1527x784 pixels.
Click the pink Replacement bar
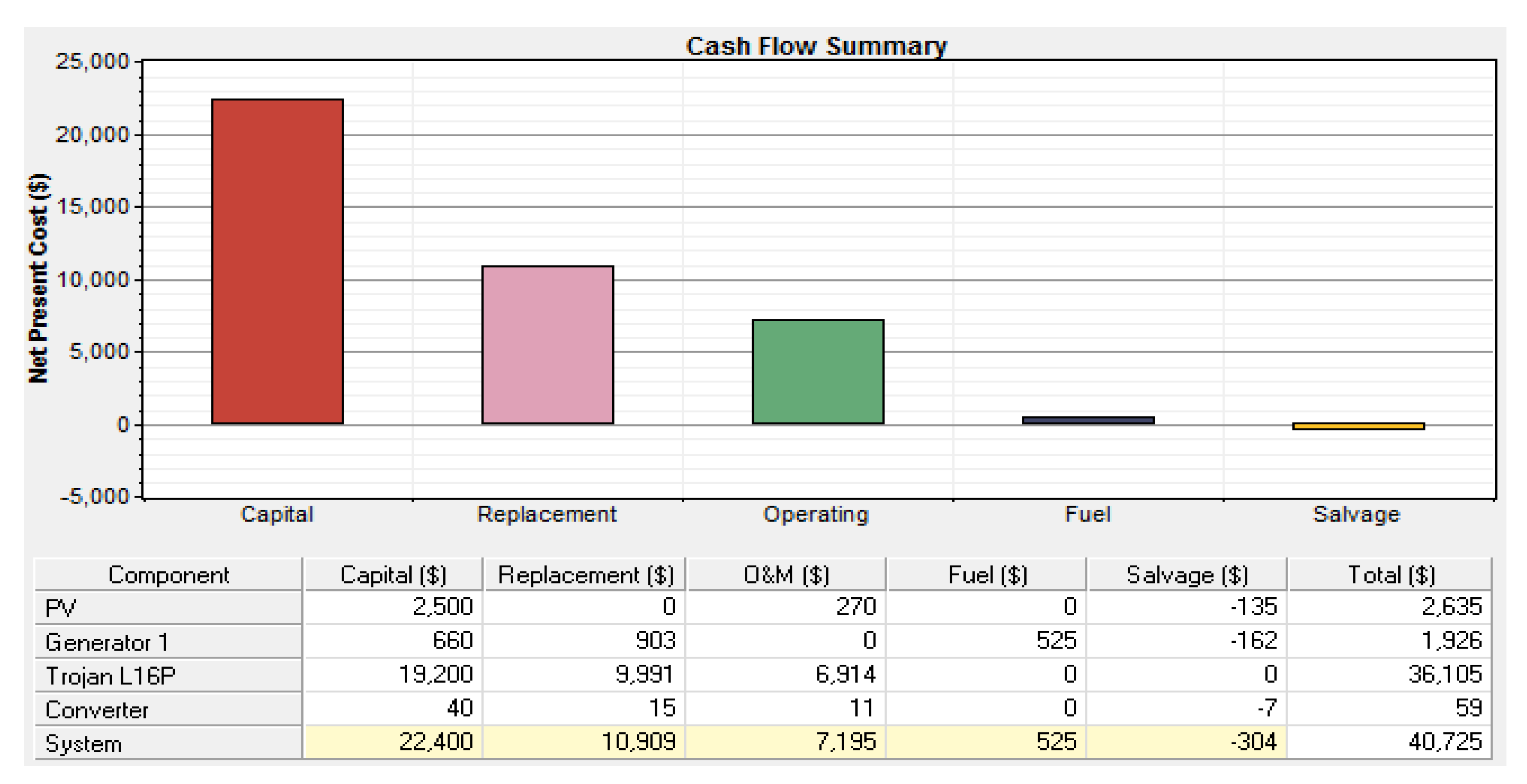click(548, 345)
